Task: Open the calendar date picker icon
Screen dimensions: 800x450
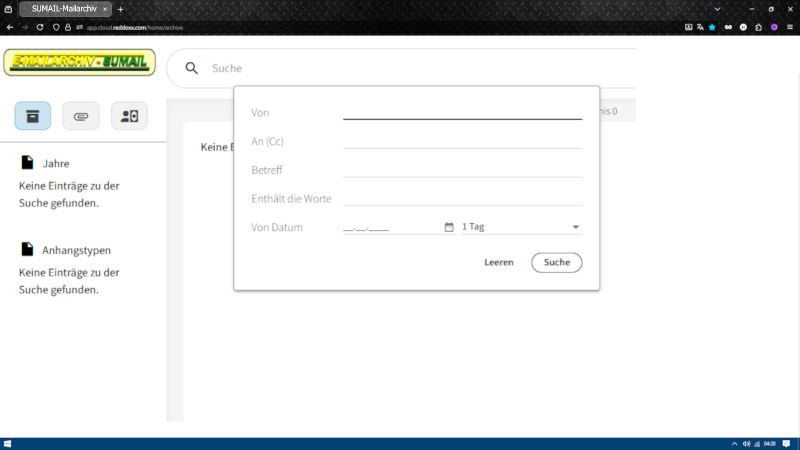Action: pyautogui.click(x=449, y=227)
